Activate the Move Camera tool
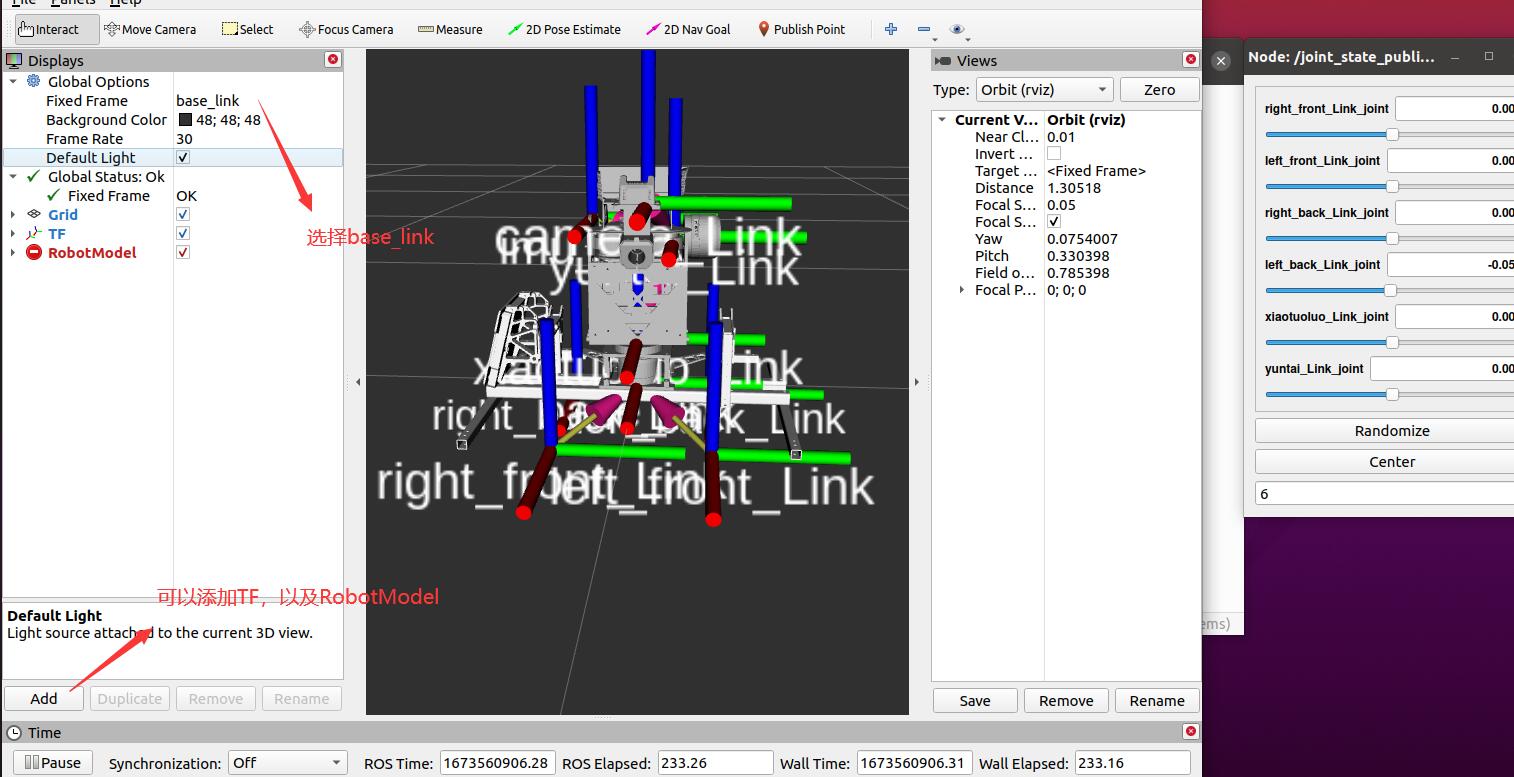The image size is (1514, 777). point(150,29)
